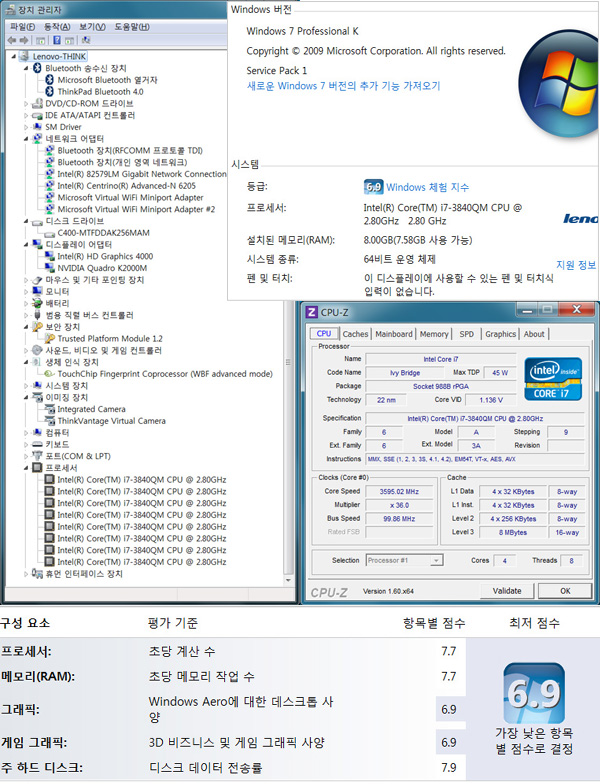The height and width of the screenshot is (784, 600).
Task: Click the Specification field in CPU-Z
Action: pyautogui.click(x=475, y=418)
